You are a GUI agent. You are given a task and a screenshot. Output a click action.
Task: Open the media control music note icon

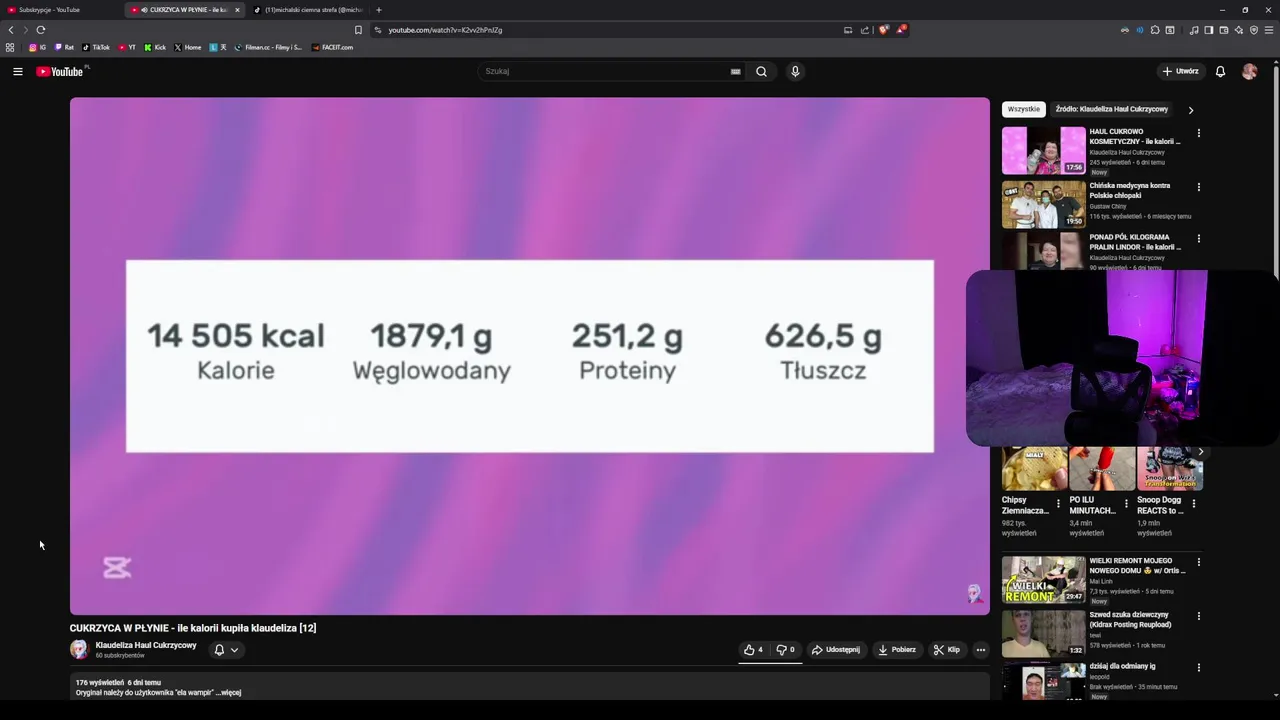tap(1194, 30)
